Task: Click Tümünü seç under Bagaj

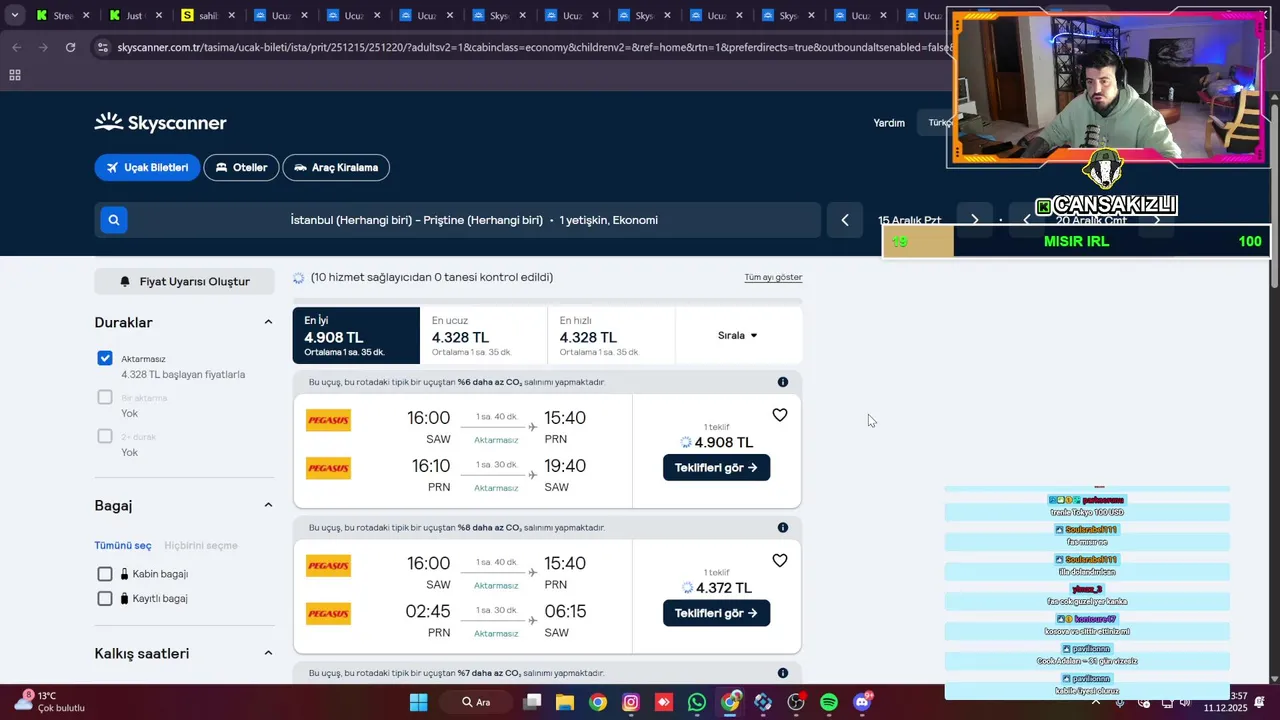Action: pyautogui.click(x=123, y=545)
